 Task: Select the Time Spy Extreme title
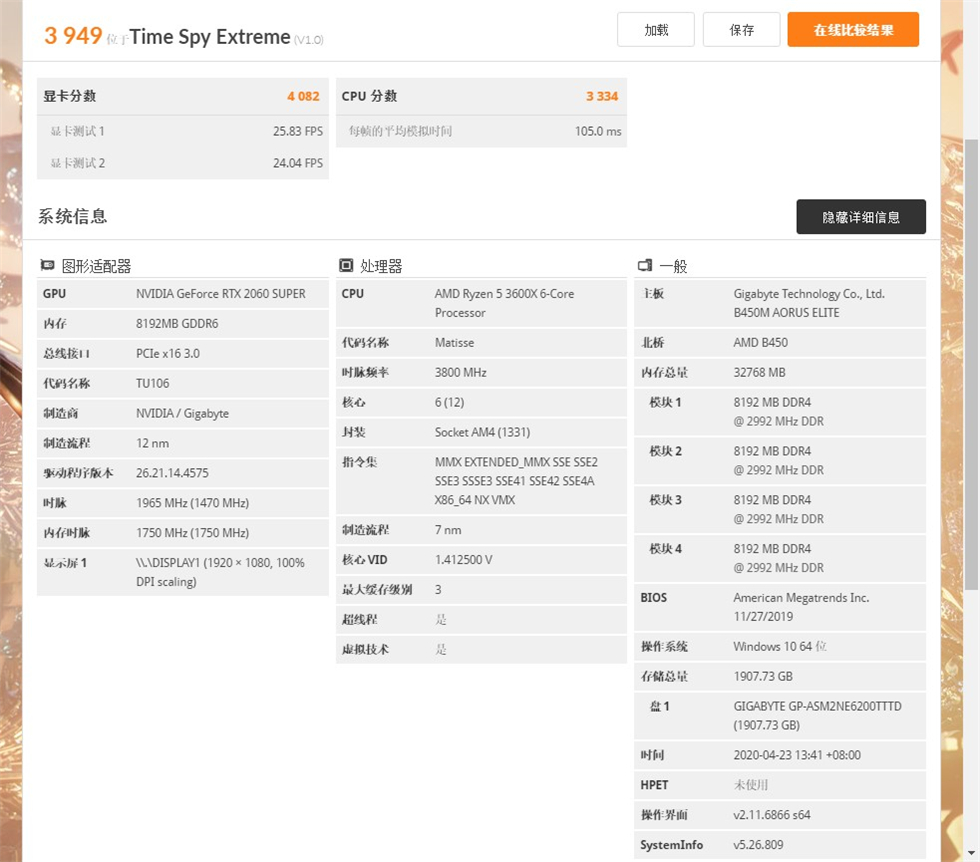pyautogui.click(x=210, y=37)
